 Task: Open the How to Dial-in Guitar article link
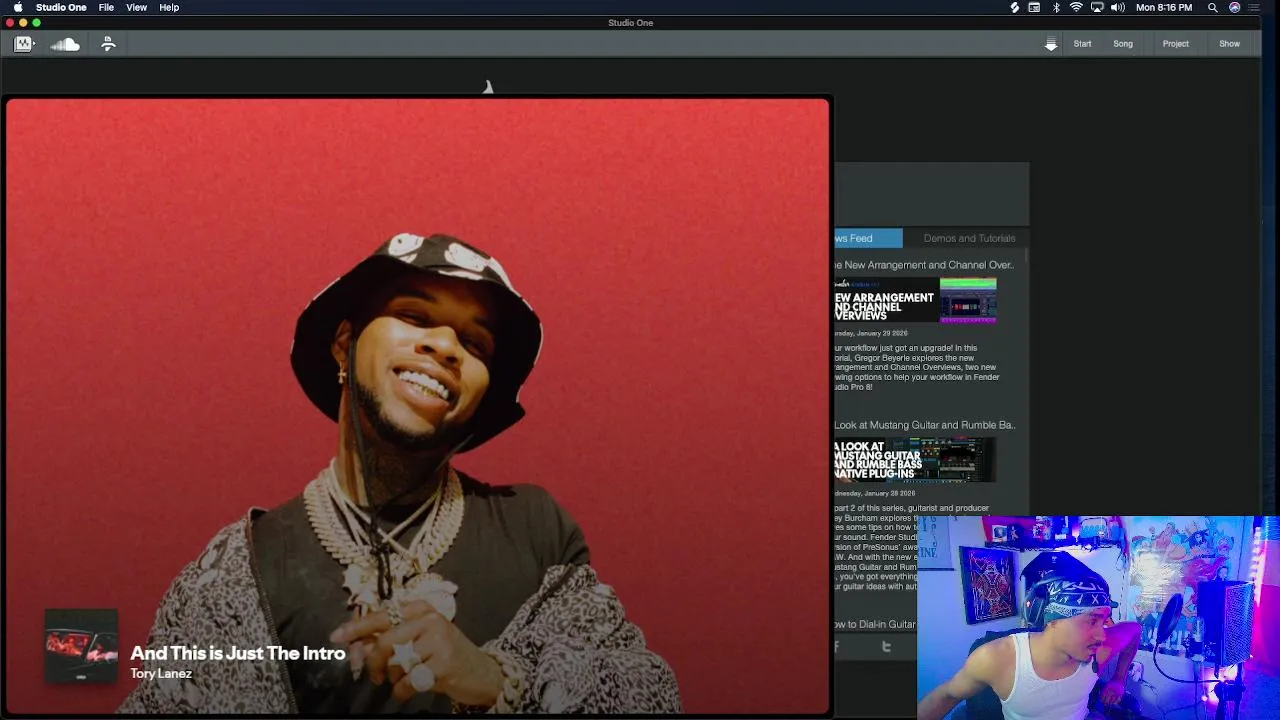[875, 624]
